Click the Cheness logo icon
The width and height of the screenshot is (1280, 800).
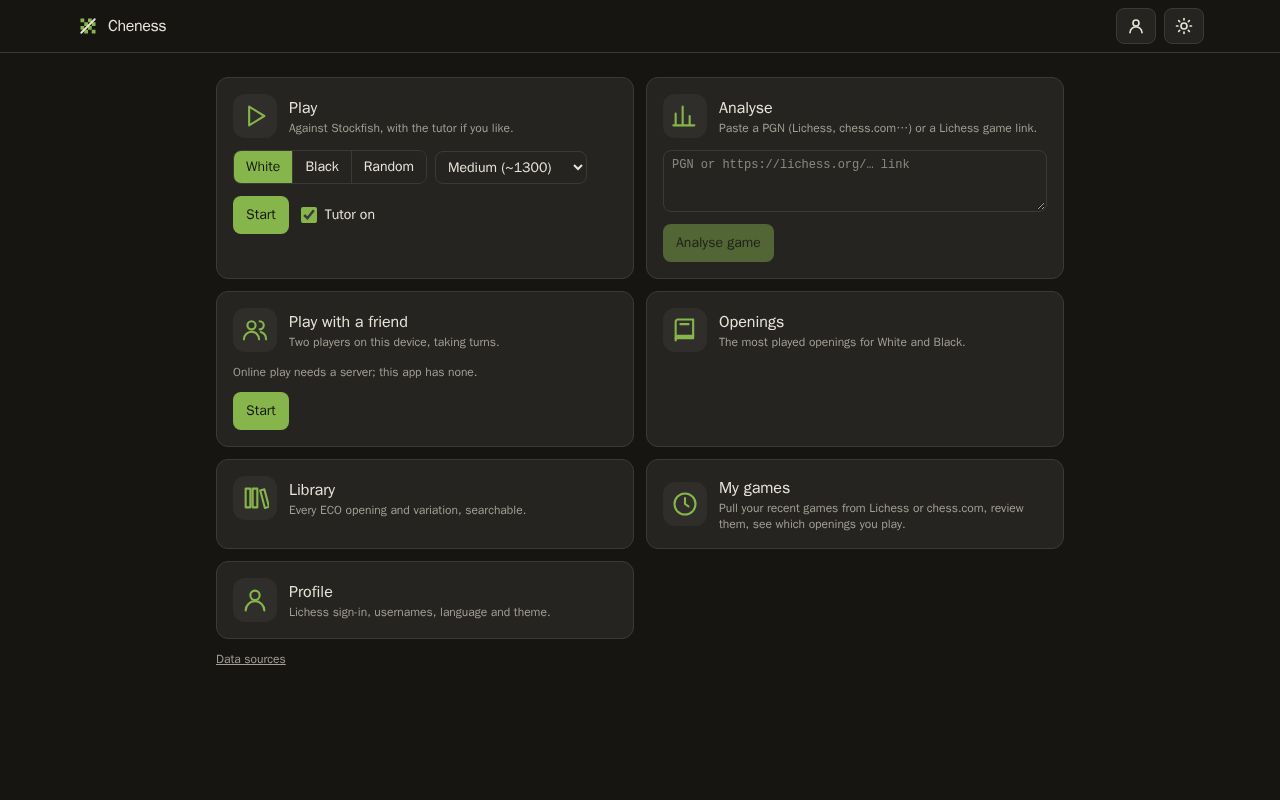pos(88,26)
